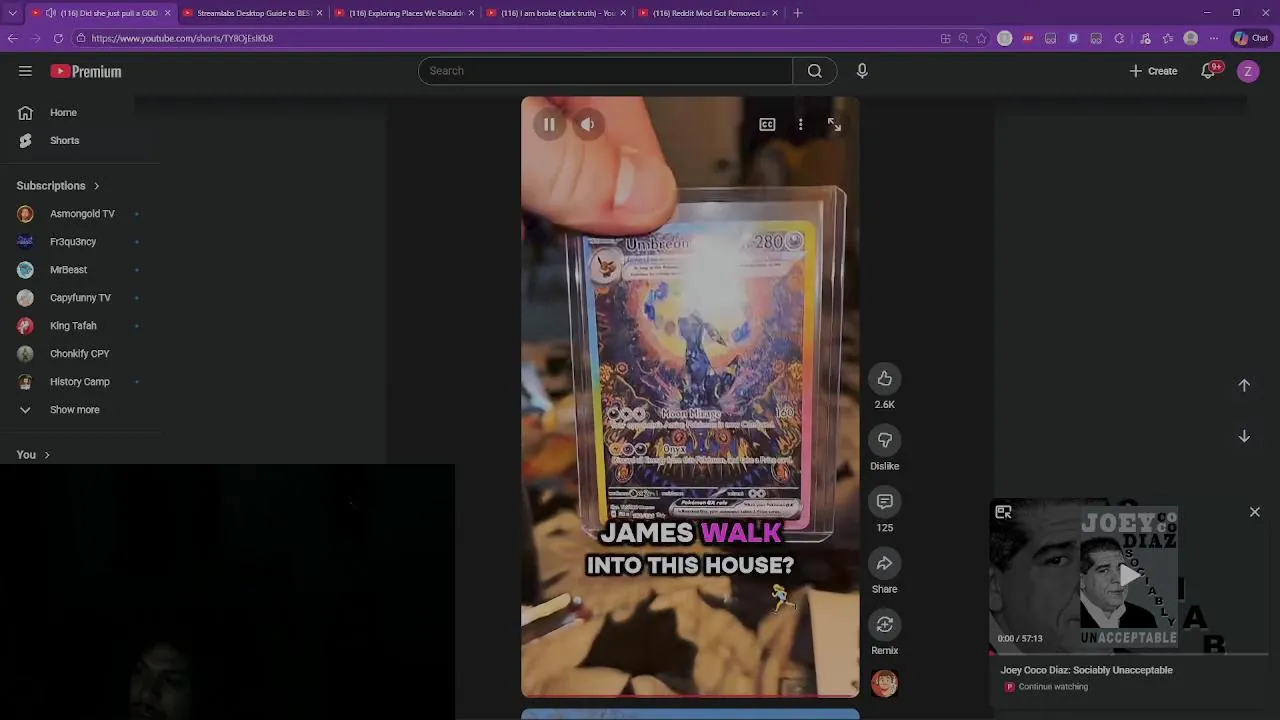Go to the next Short arrow
Image resolution: width=1280 pixels, height=720 pixels.
tap(1244, 436)
